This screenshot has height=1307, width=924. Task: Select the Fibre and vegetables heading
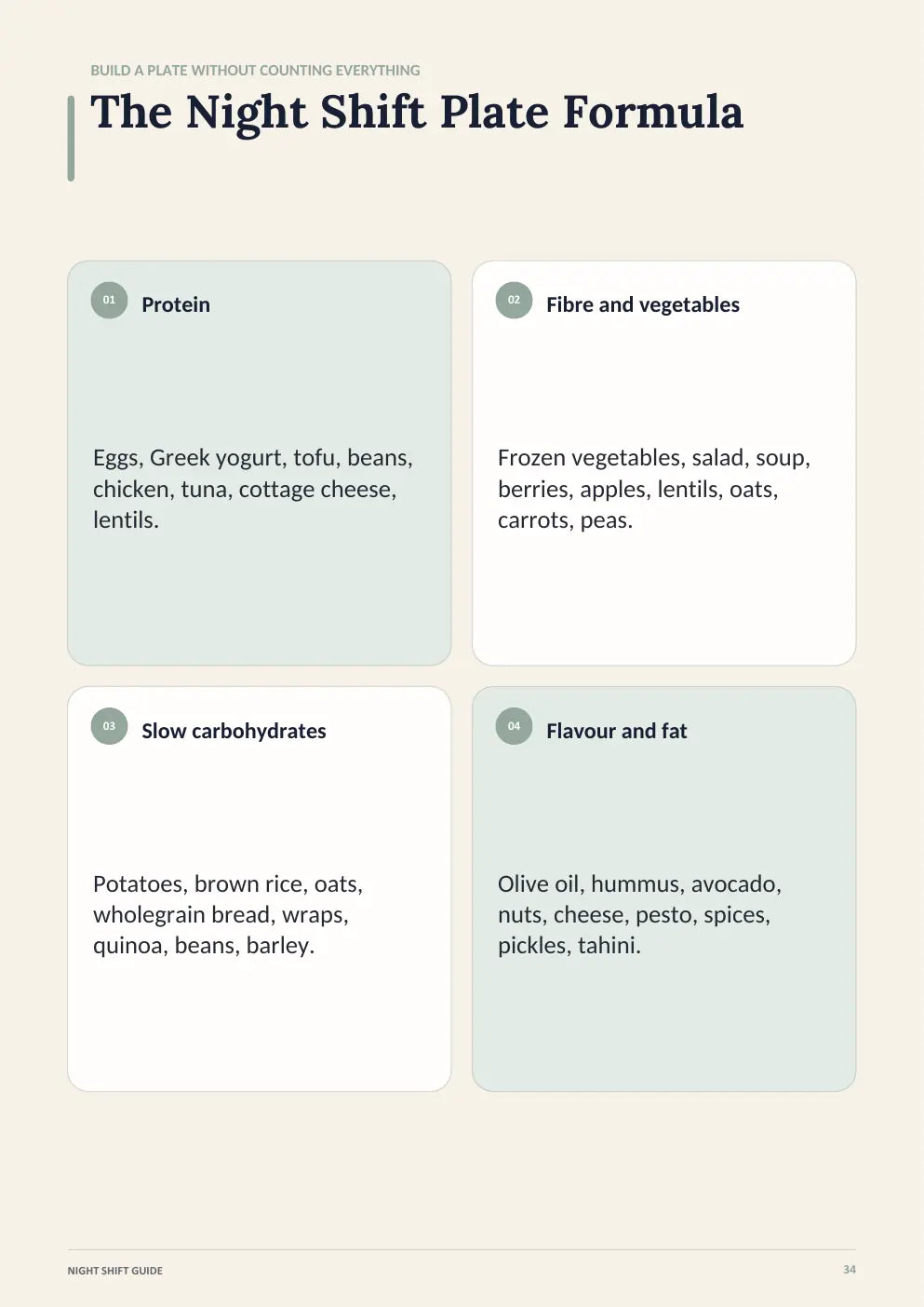[643, 304]
